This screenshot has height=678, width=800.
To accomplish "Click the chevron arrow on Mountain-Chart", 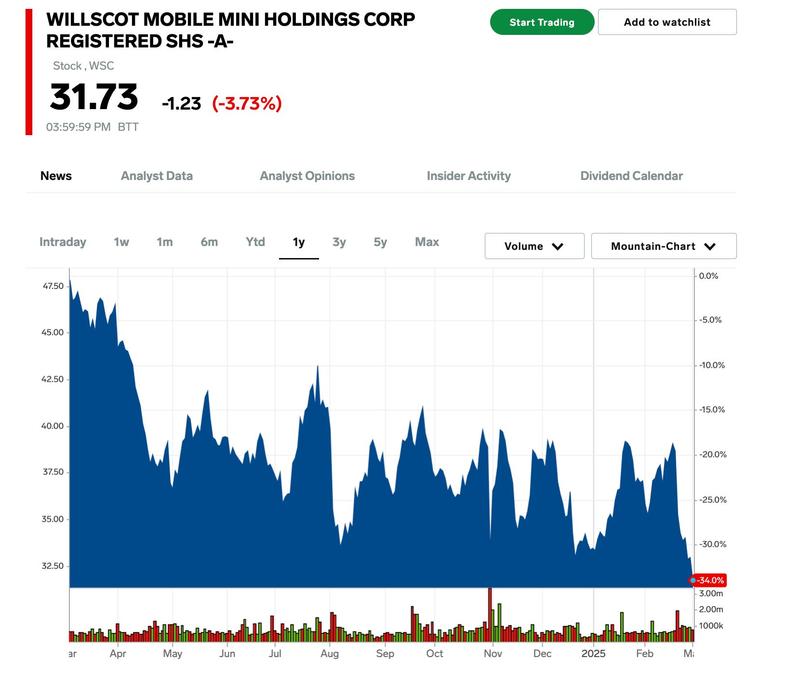I will pos(710,246).
